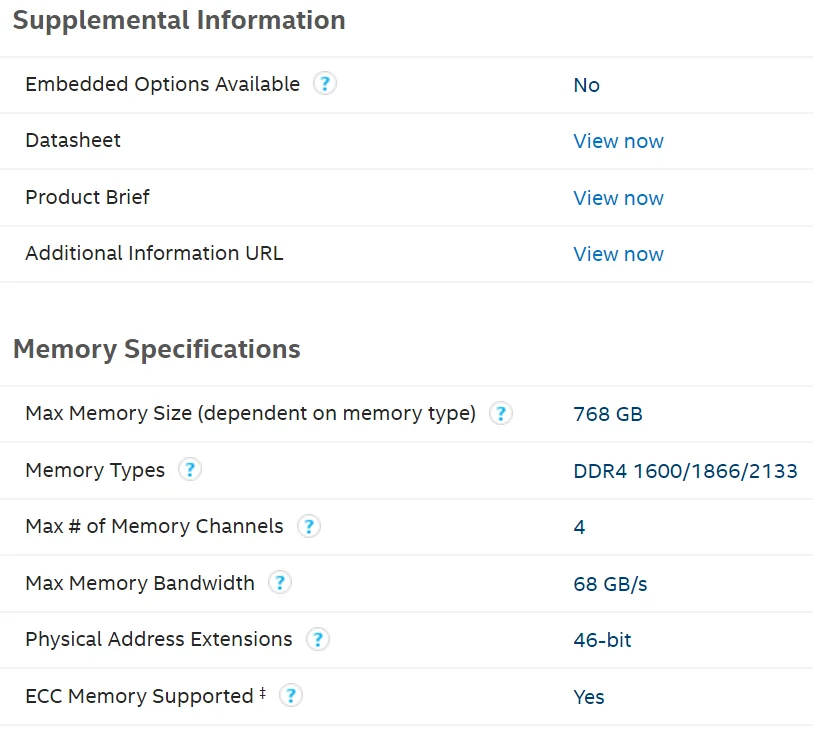Click the 68 GB/s bandwidth value
Image resolution: width=813 pixels, height=738 pixels.
[x=610, y=584]
